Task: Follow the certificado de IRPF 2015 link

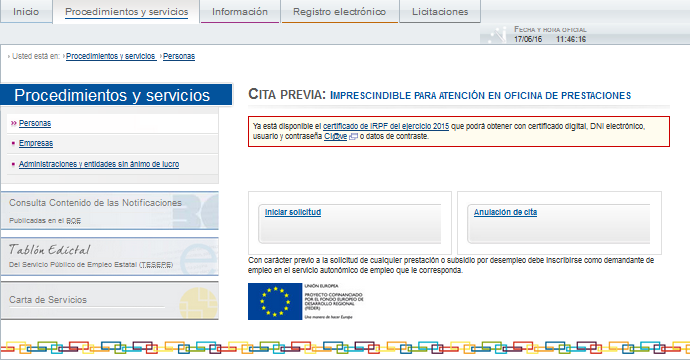Action: tap(386, 126)
